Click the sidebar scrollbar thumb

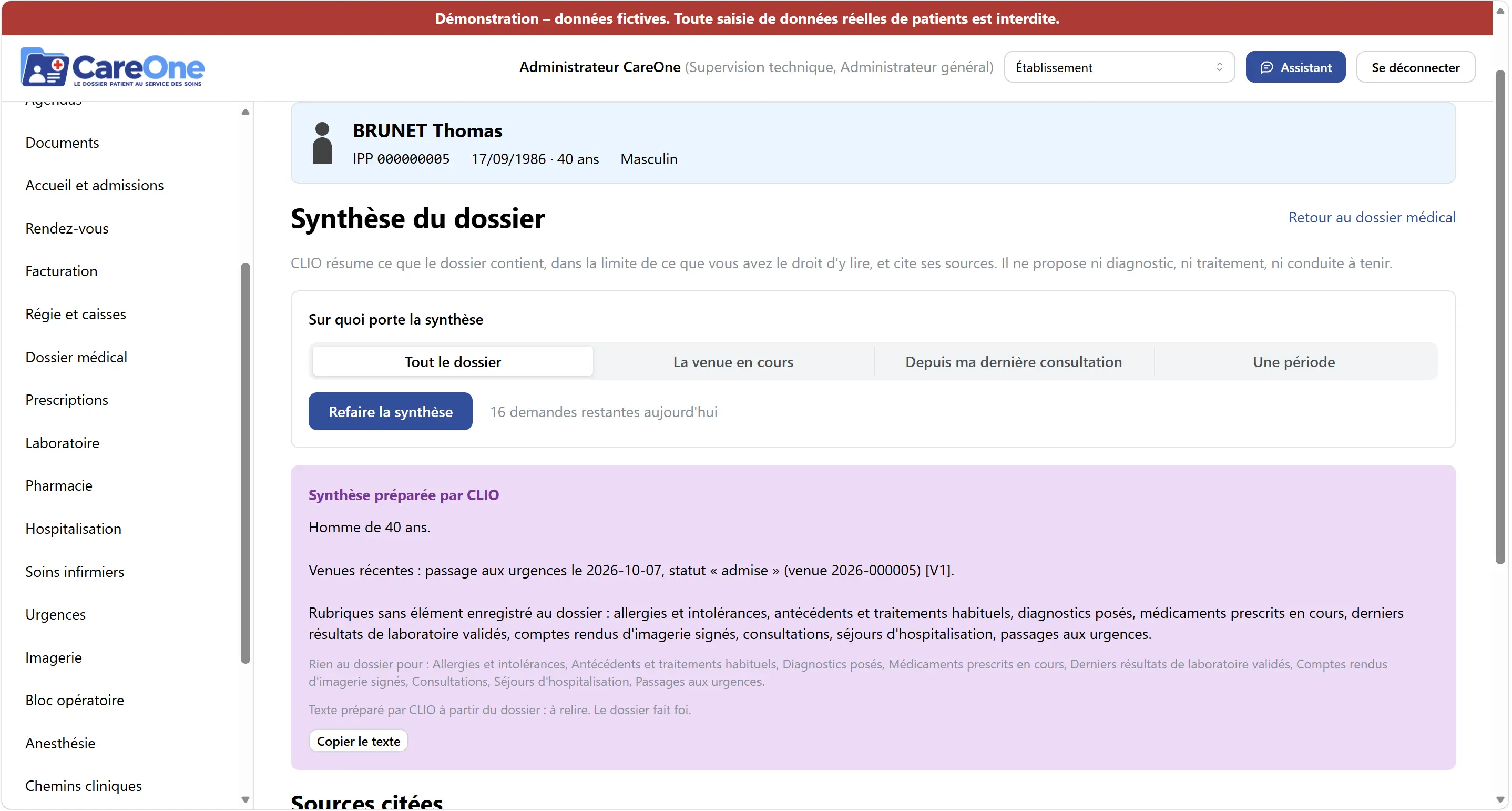point(246,463)
